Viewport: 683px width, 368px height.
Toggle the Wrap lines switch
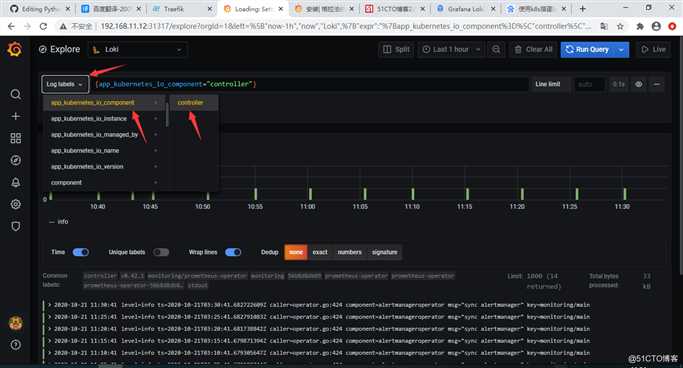(x=233, y=252)
